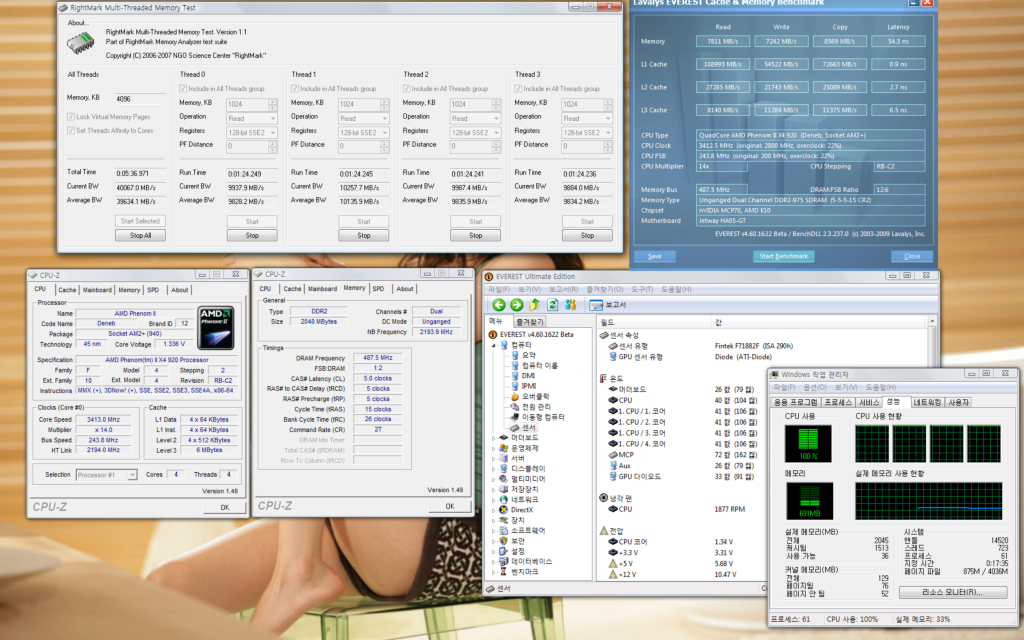The height and width of the screenshot is (640, 1024).
Task: Click the shield icon of 보안 tree item
Action: [504, 541]
